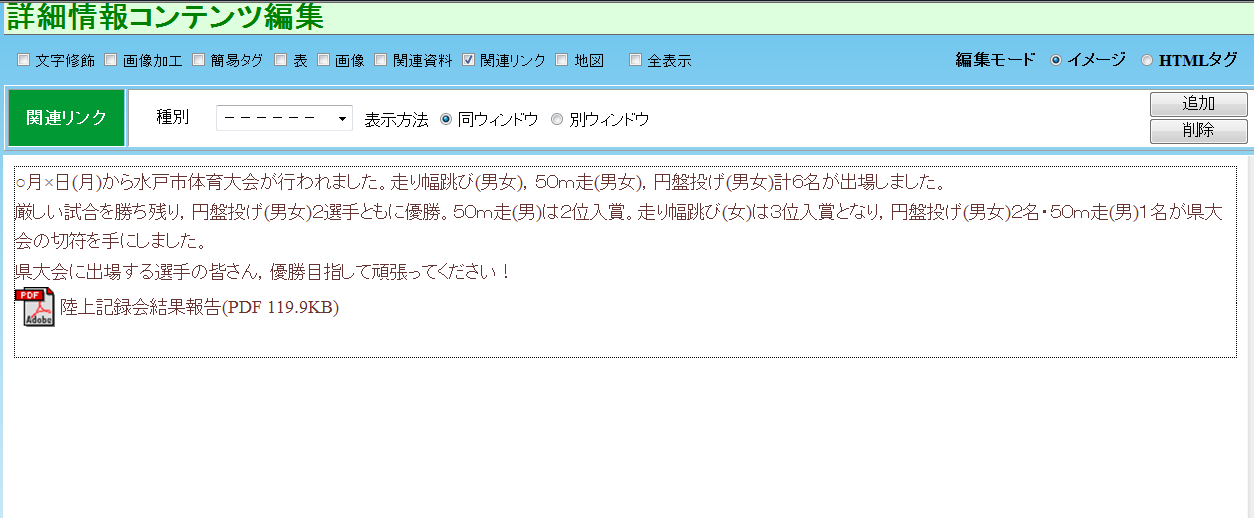Click the line starting 県大会に出場する選手
The width and height of the screenshot is (1254, 518).
pyautogui.click(x=264, y=270)
